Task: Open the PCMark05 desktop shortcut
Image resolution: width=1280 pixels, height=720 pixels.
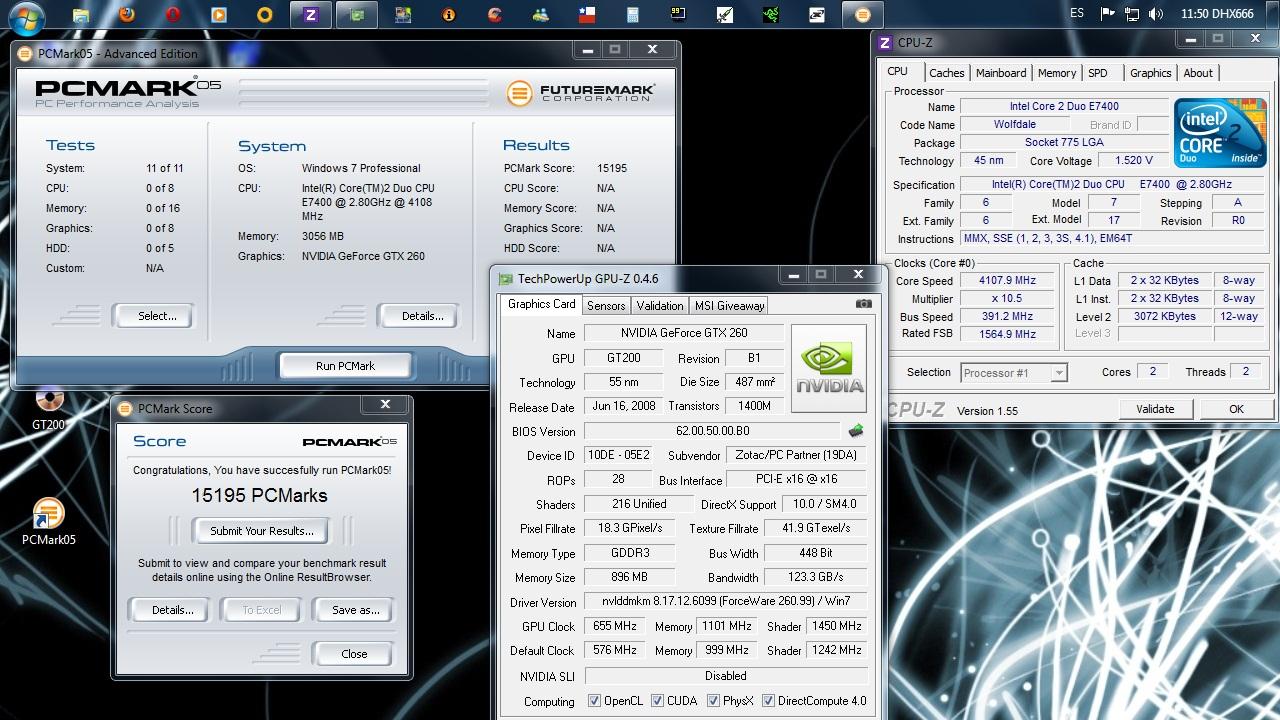Action: coord(49,522)
